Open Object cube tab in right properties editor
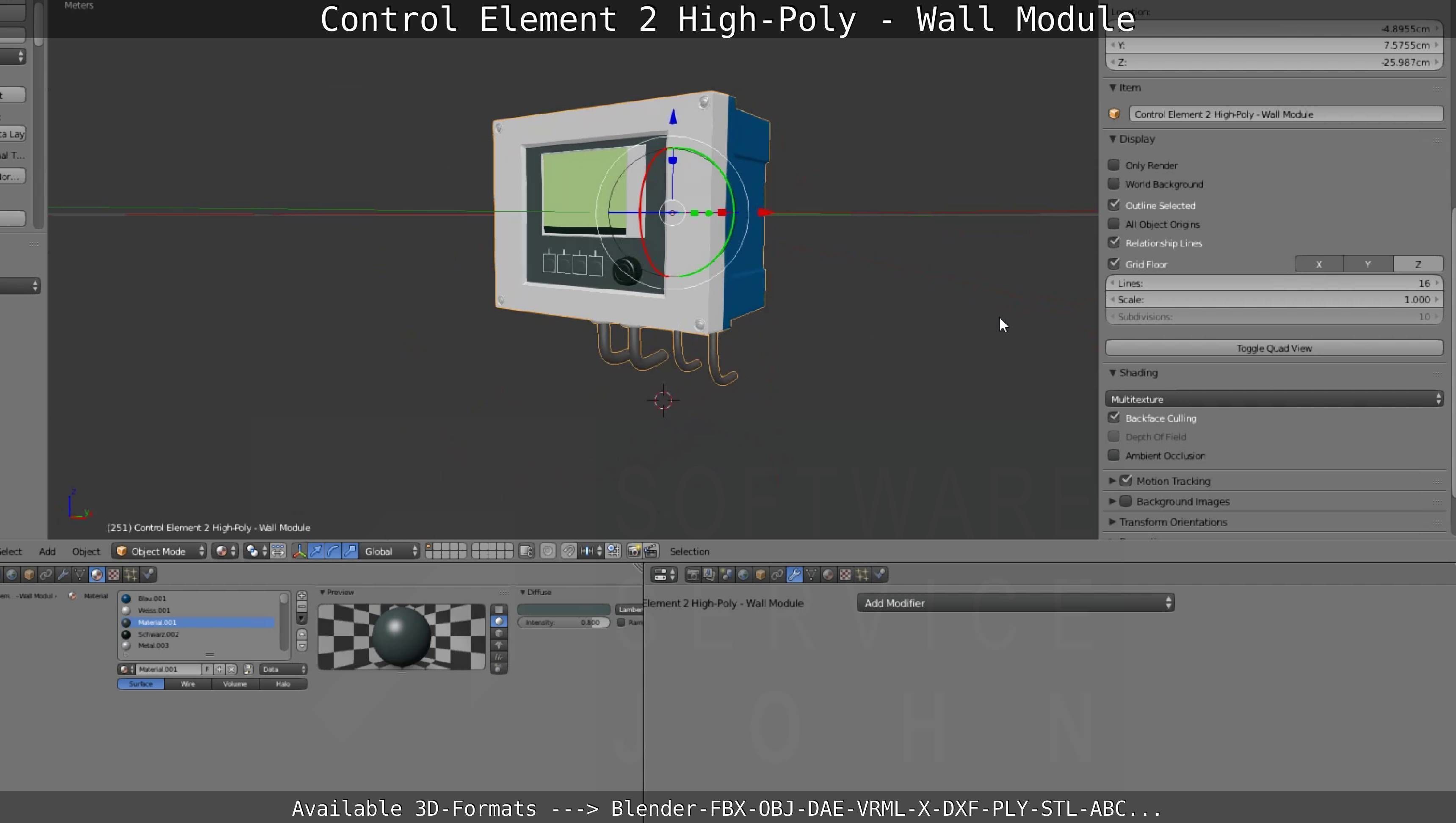This screenshot has width=1456, height=823. [760, 575]
